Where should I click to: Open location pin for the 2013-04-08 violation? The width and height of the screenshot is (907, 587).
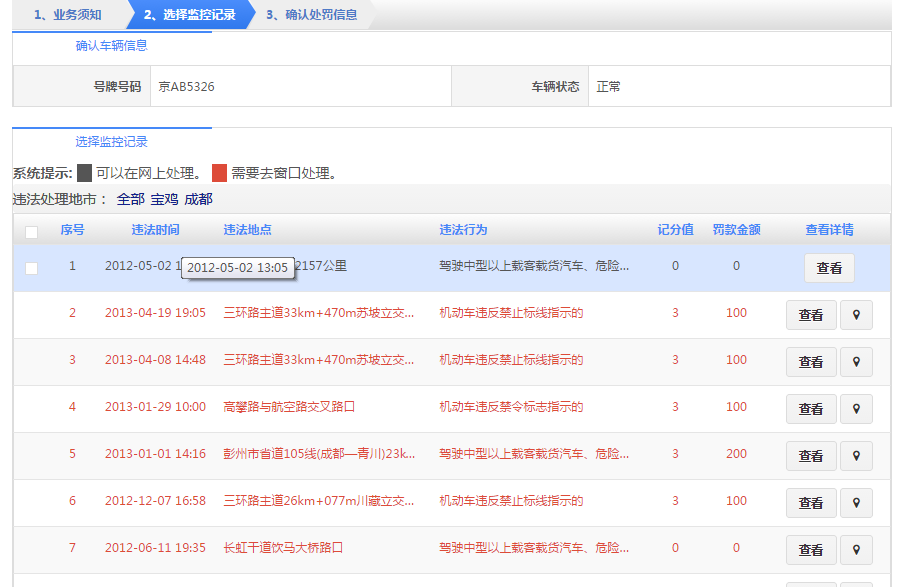(856, 361)
